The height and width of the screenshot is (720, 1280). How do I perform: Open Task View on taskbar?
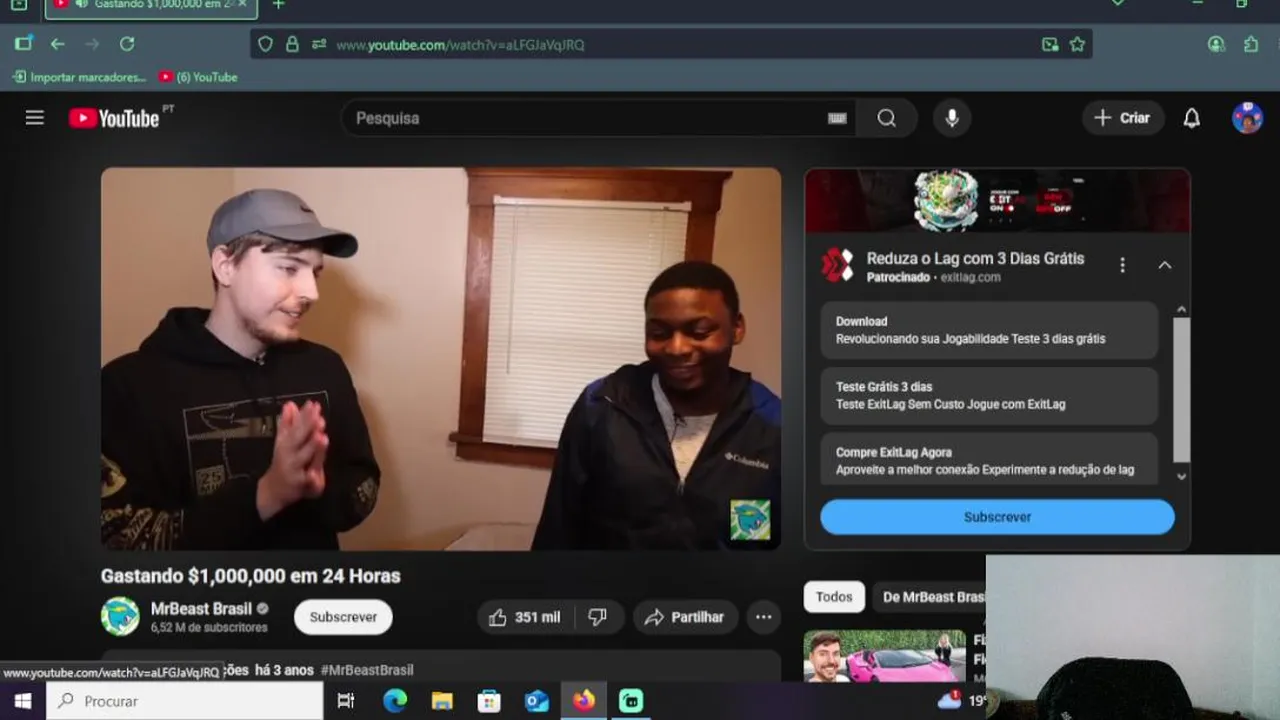click(346, 701)
